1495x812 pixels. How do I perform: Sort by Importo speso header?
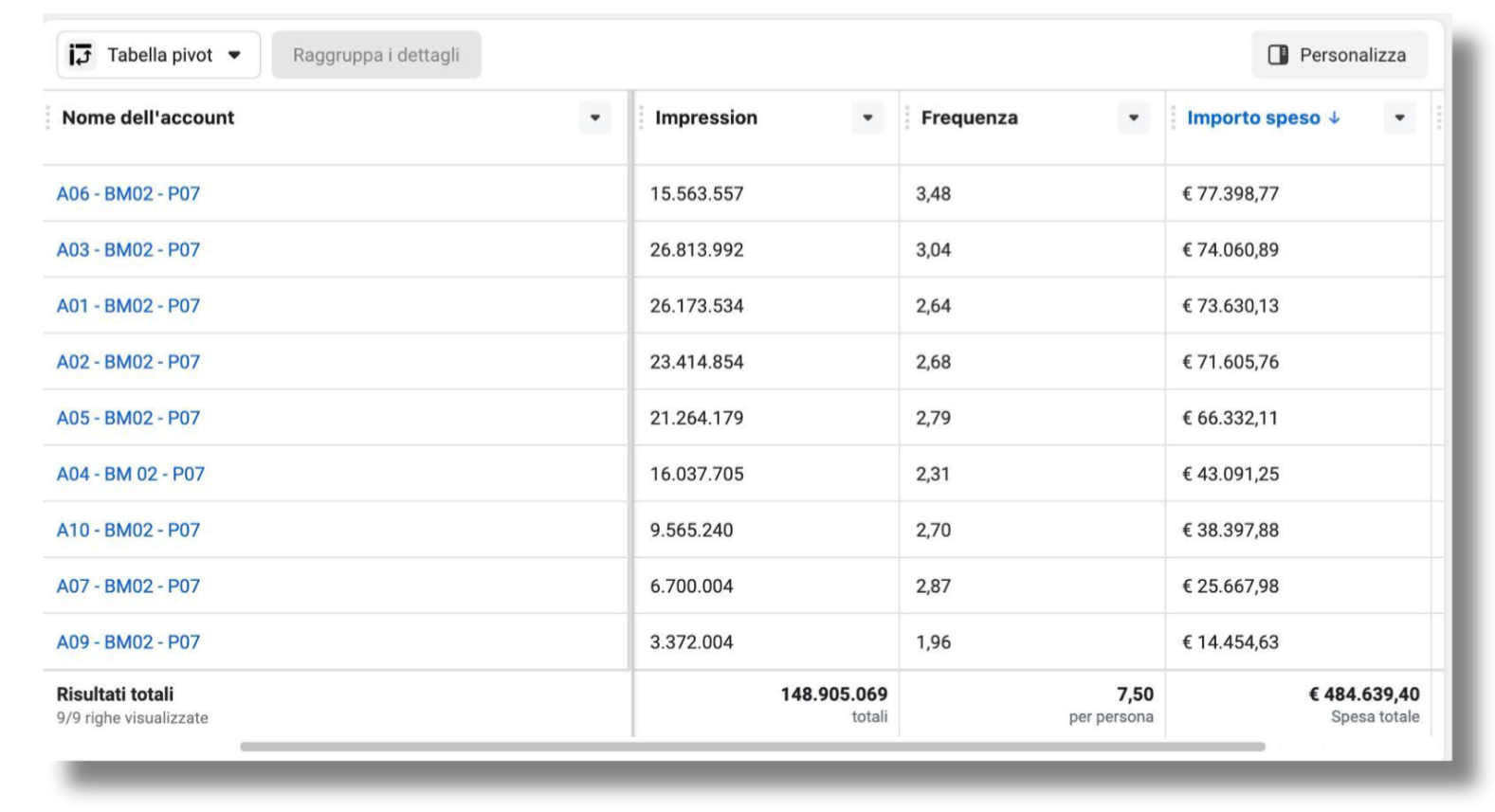click(1253, 117)
